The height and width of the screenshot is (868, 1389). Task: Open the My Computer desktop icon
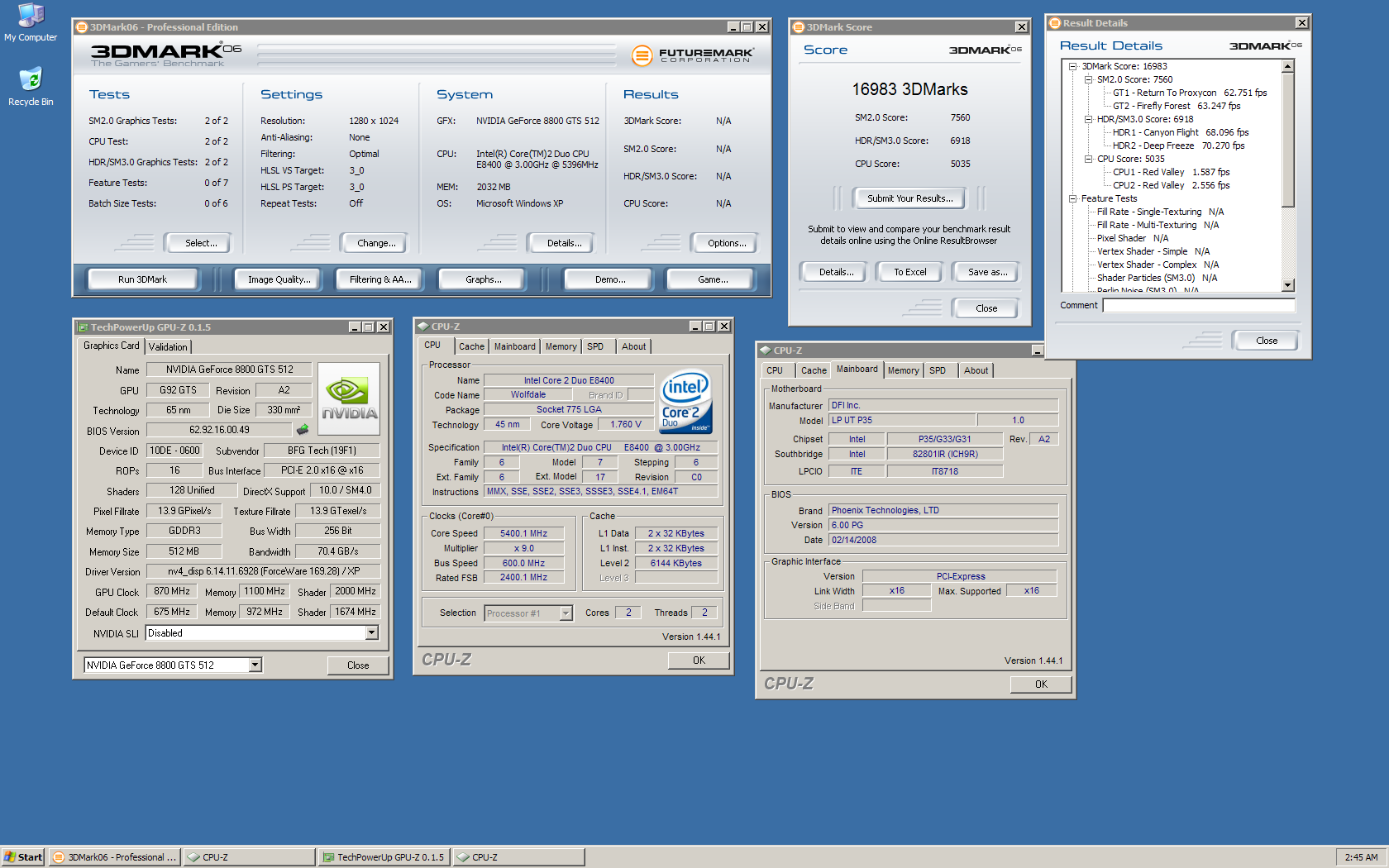click(31, 22)
